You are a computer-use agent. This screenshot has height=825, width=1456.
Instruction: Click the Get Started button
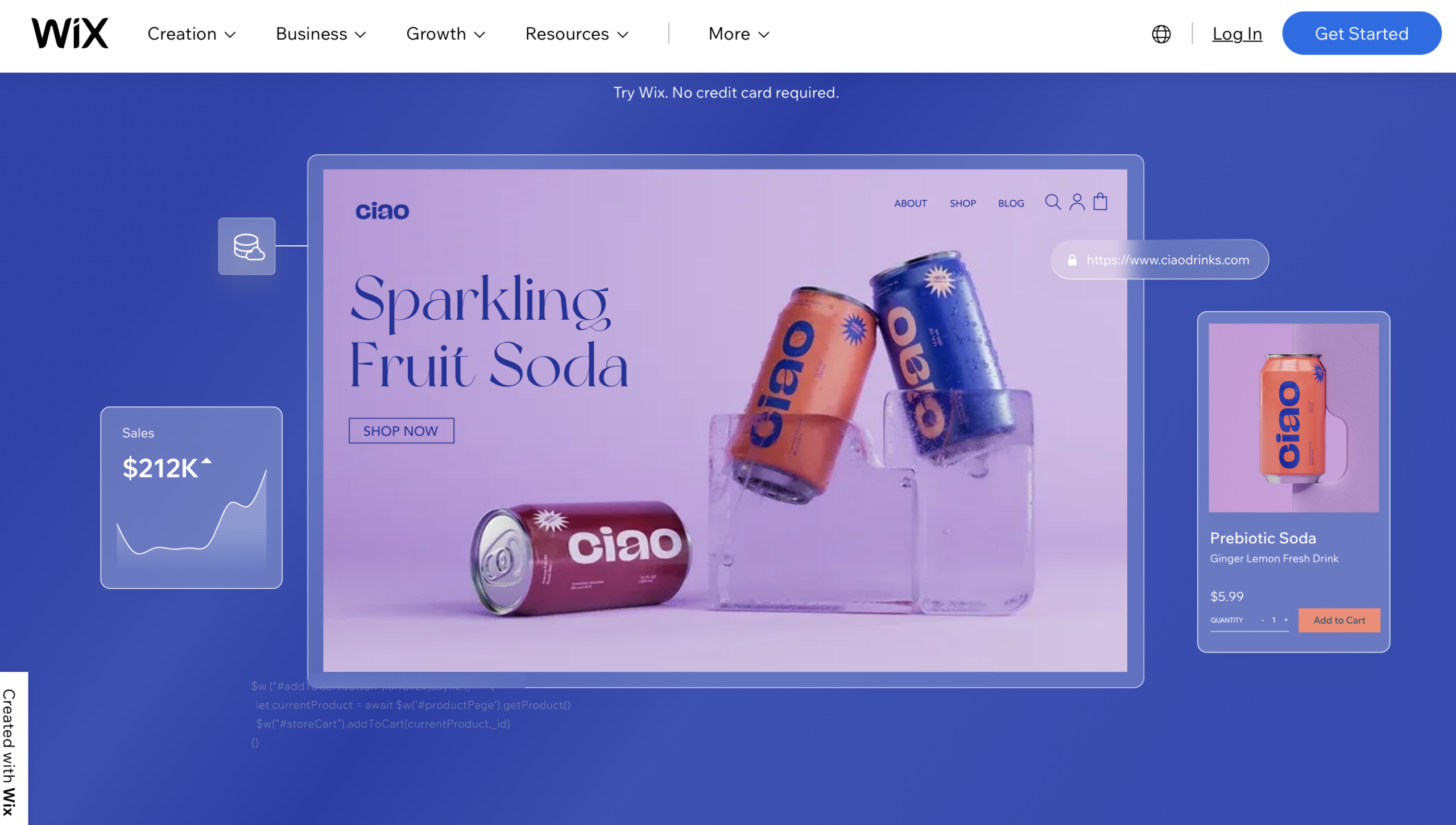[x=1361, y=34]
